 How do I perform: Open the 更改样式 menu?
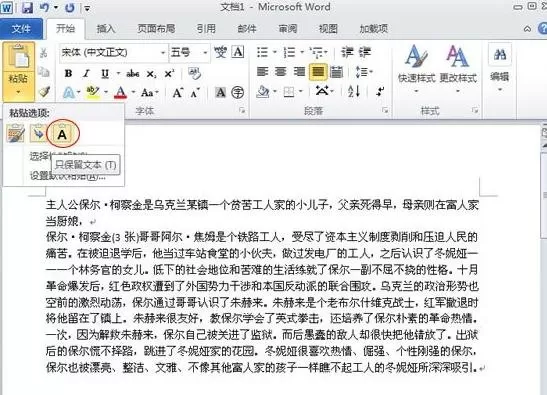tap(458, 70)
